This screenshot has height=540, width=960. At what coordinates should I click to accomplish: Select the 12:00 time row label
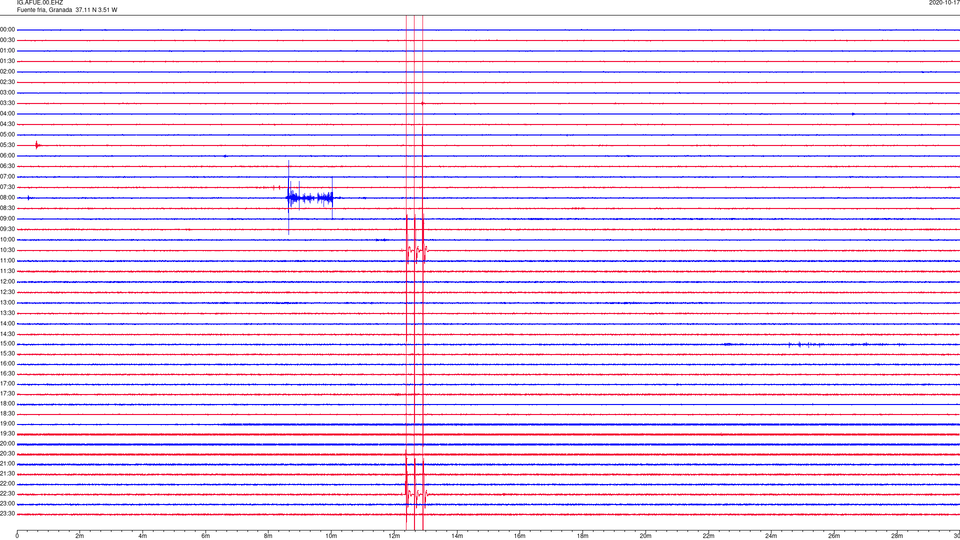[7, 282]
